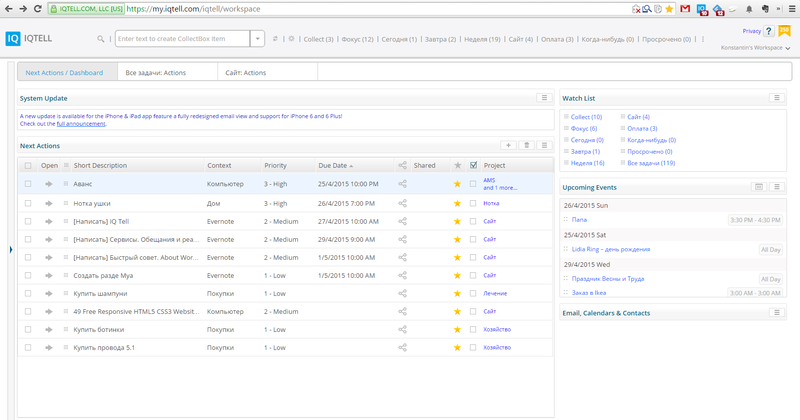This screenshot has height=420, width=800.
Task: Click the add (+) button in Next Actions
Action: point(509,146)
